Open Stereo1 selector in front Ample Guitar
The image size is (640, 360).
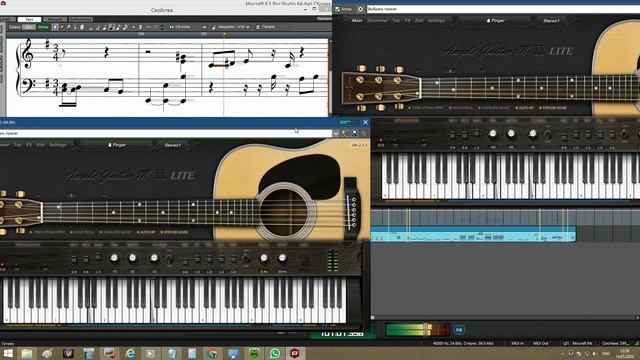[173, 145]
